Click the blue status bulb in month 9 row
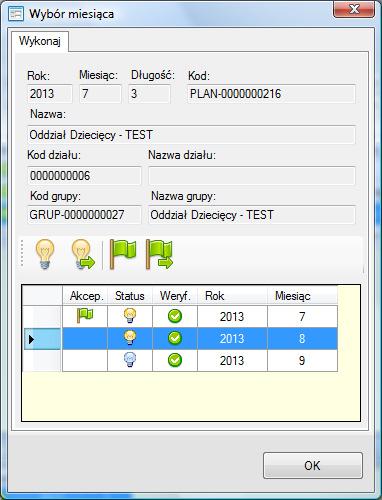This screenshot has width=382, height=500. tap(130, 360)
